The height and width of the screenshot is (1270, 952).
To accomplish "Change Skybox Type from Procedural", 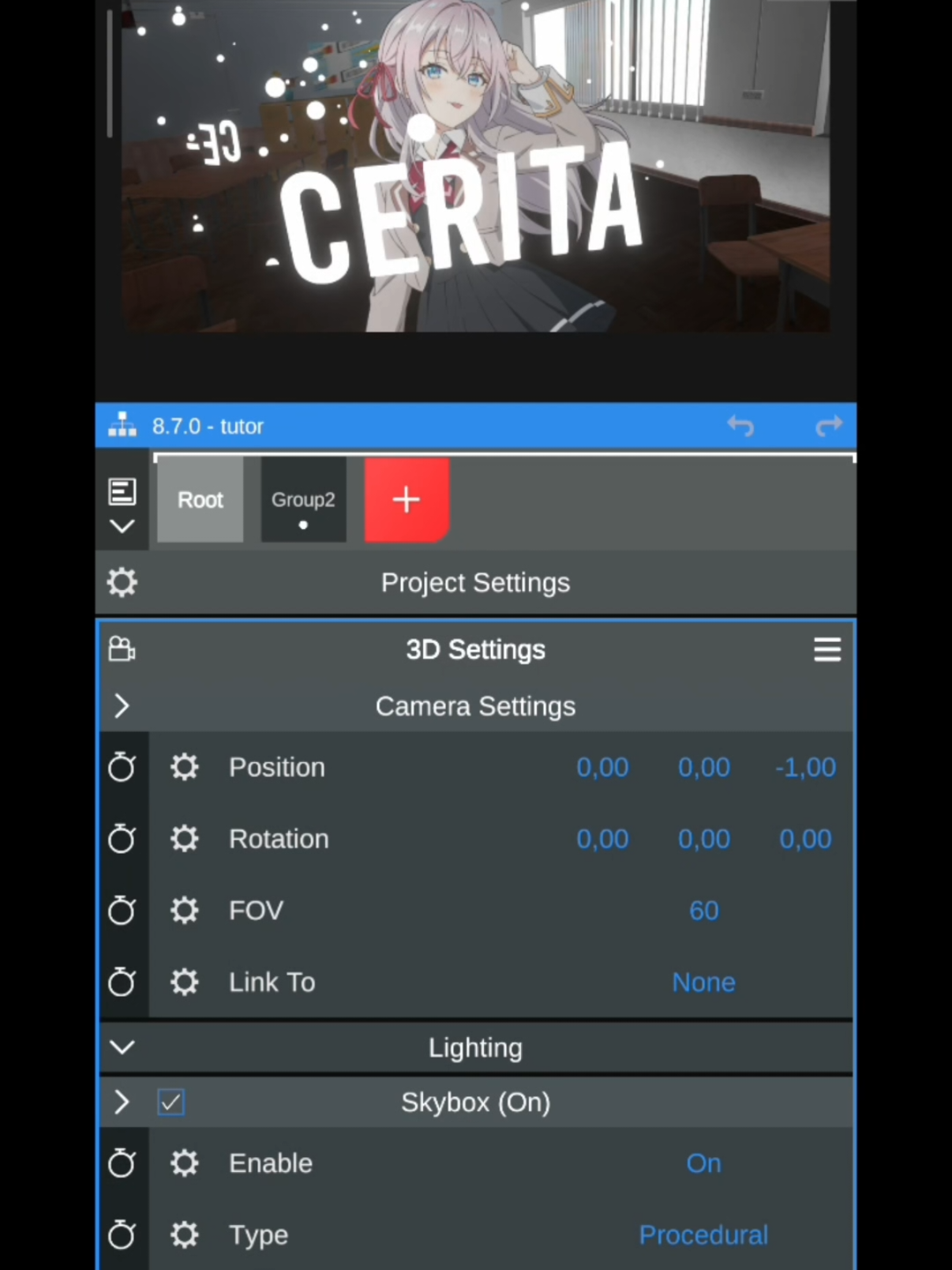I will [x=703, y=1234].
